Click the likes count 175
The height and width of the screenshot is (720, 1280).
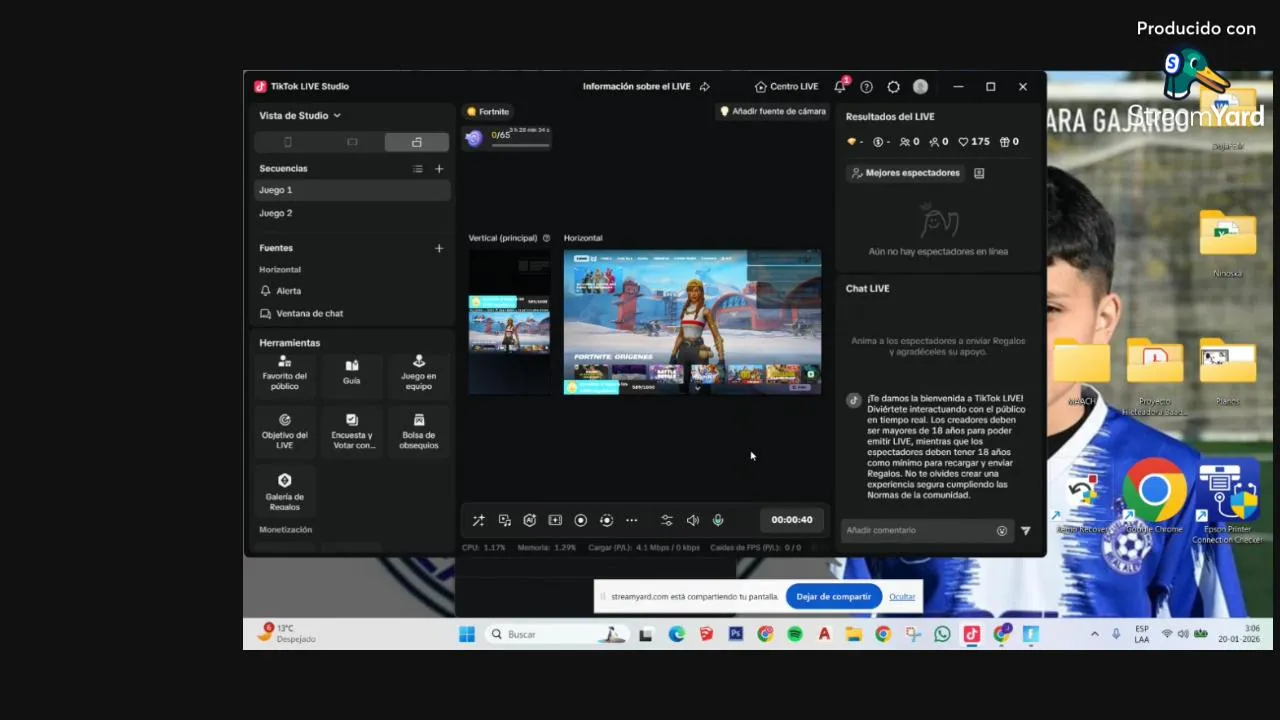click(x=974, y=142)
